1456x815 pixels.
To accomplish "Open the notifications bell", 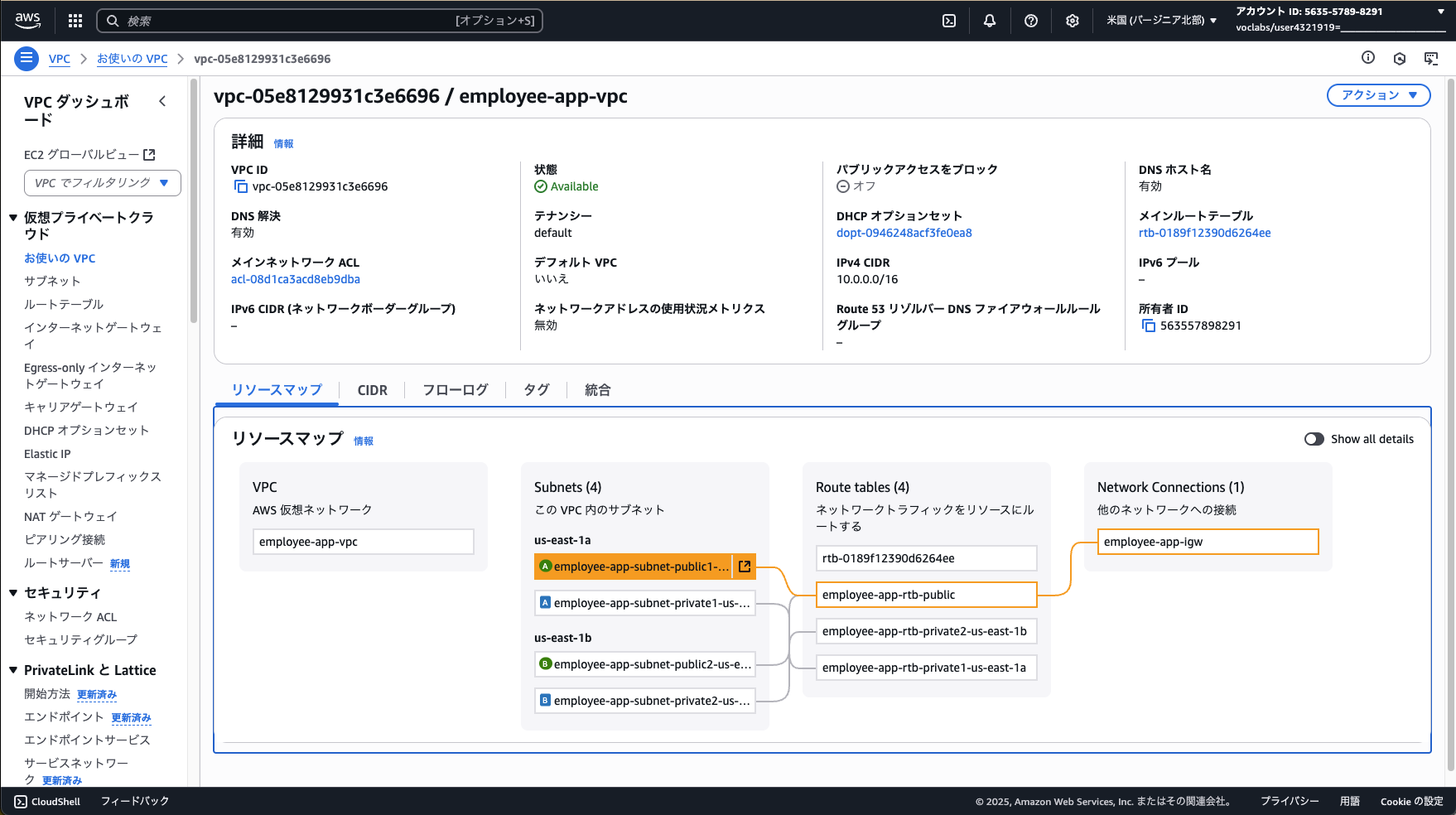I will [x=990, y=21].
